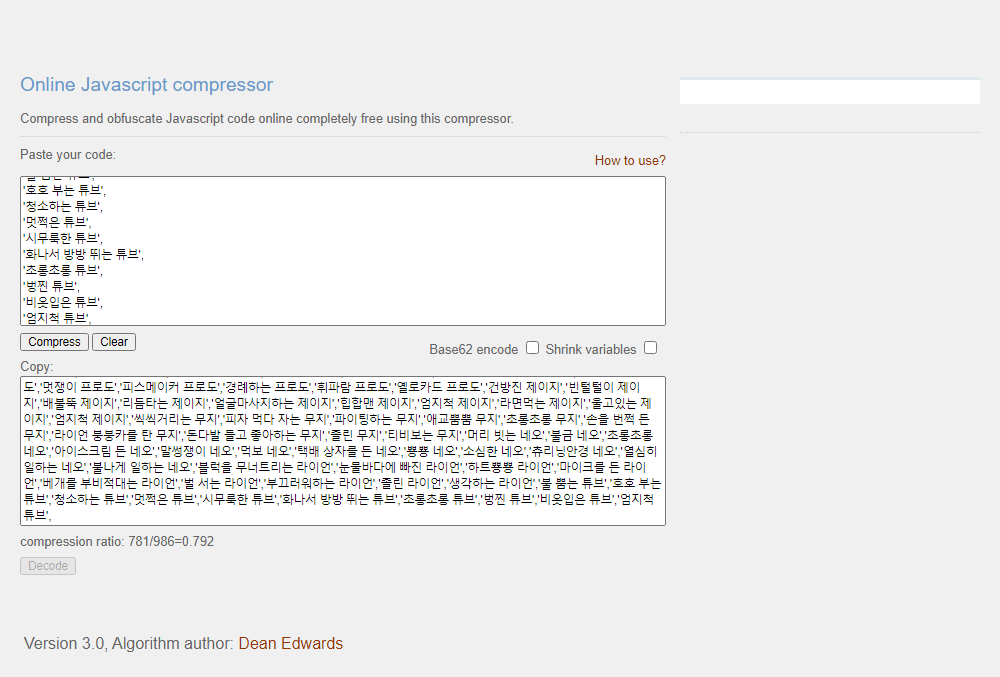
Task: Click the Online Javascript compressor title
Action: point(147,84)
